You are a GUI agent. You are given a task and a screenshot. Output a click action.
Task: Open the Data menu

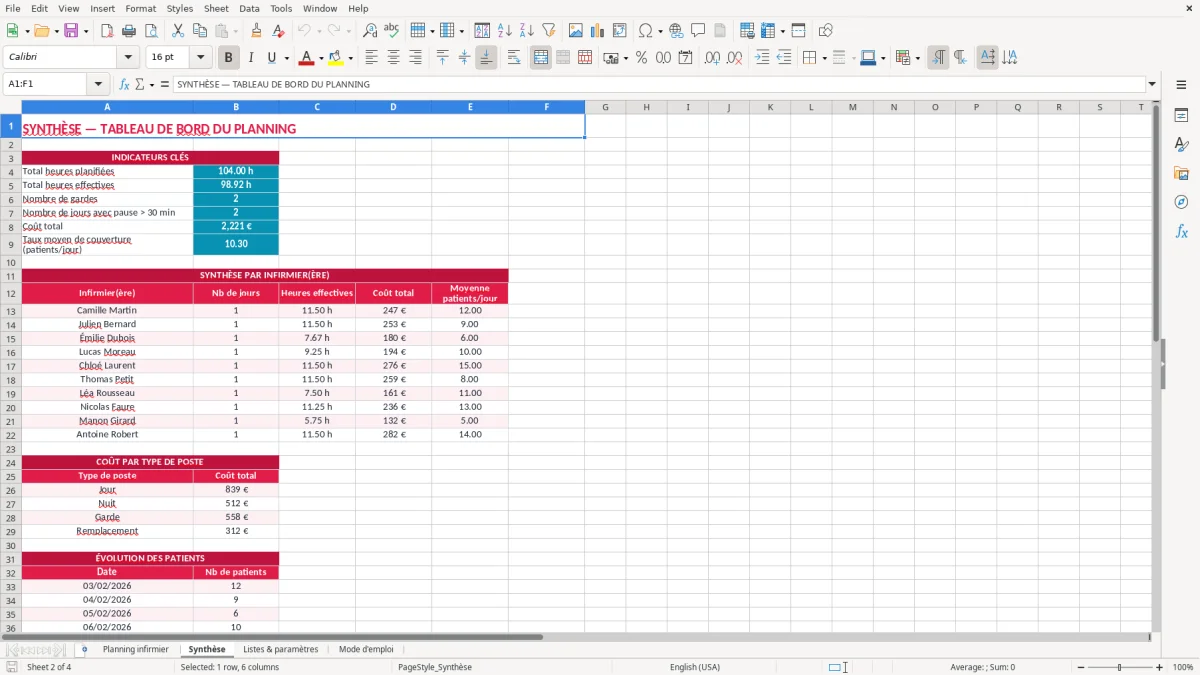[x=249, y=8]
